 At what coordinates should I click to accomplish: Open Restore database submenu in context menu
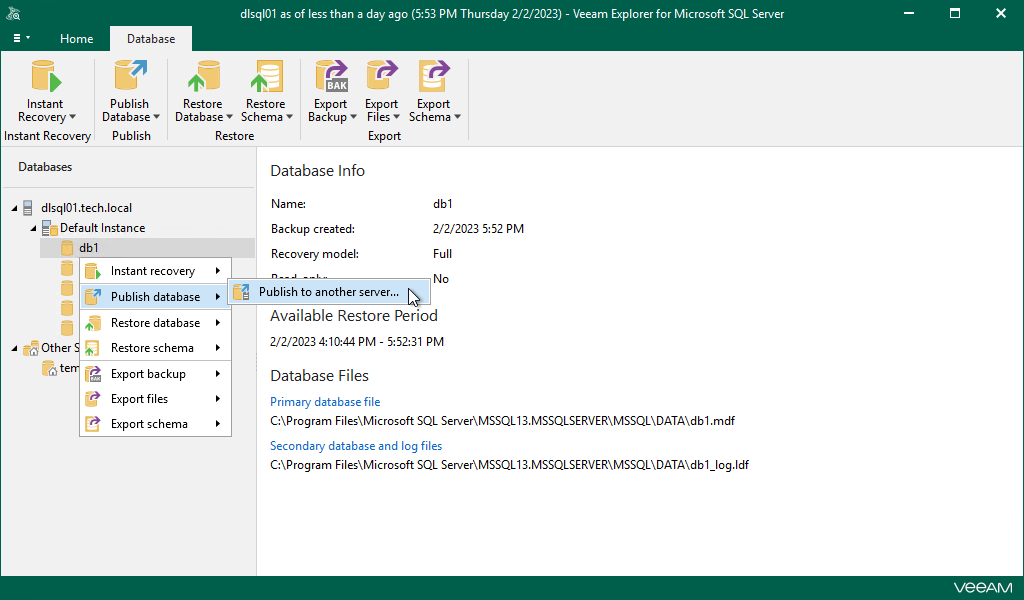tap(155, 323)
